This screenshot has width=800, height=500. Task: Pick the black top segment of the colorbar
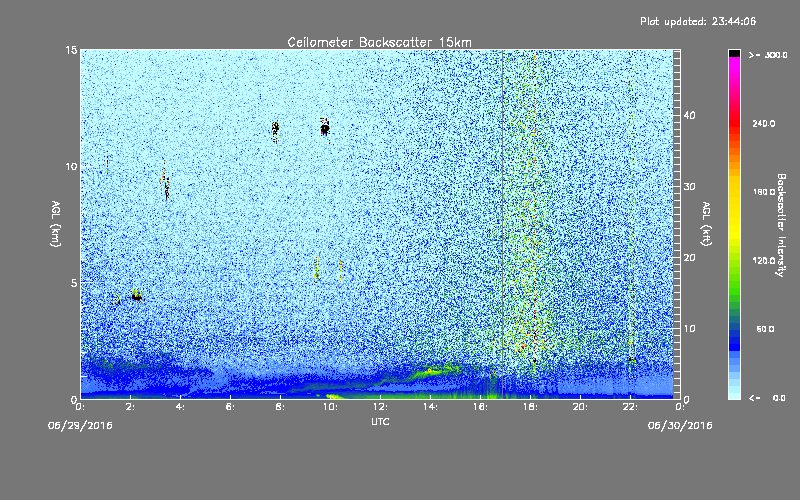pyautogui.click(x=734, y=53)
